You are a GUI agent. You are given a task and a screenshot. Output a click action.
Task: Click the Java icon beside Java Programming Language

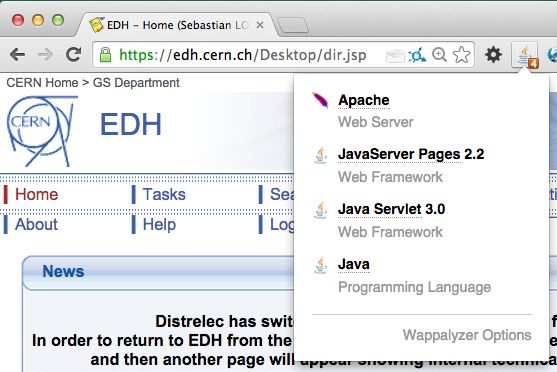tap(320, 265)
